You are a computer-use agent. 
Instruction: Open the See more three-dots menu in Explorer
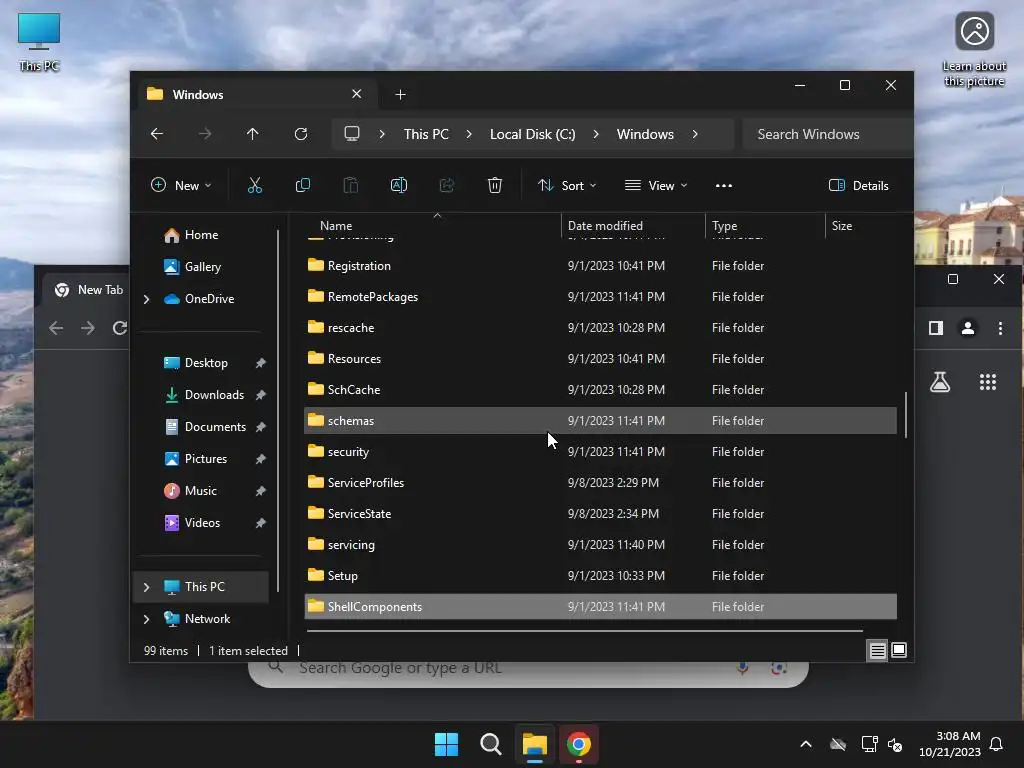[x=724, y=185]
